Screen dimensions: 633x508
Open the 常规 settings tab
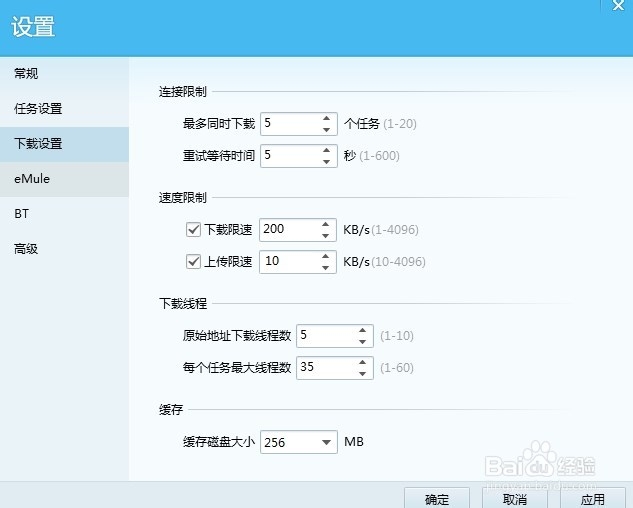pyautogui.click(x=64, y=73)
